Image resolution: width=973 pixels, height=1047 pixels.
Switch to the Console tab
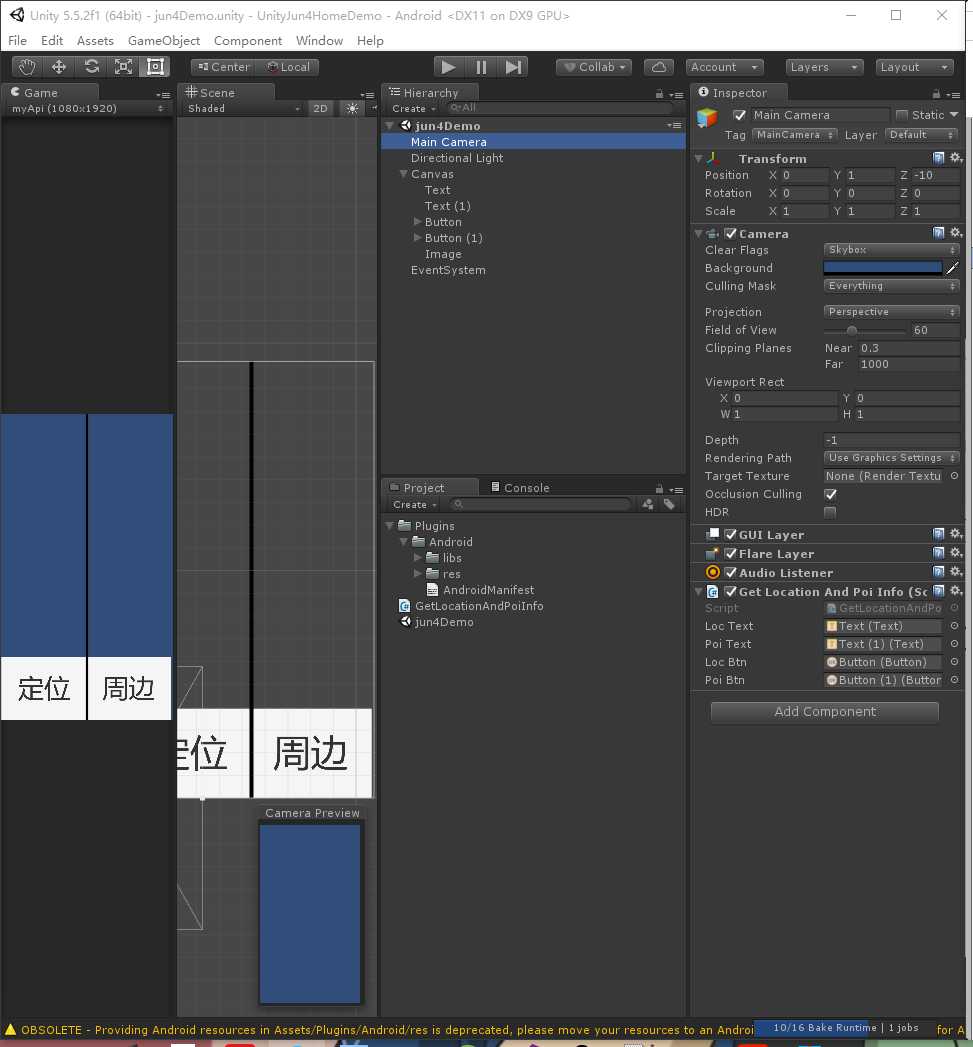point(520,488)
